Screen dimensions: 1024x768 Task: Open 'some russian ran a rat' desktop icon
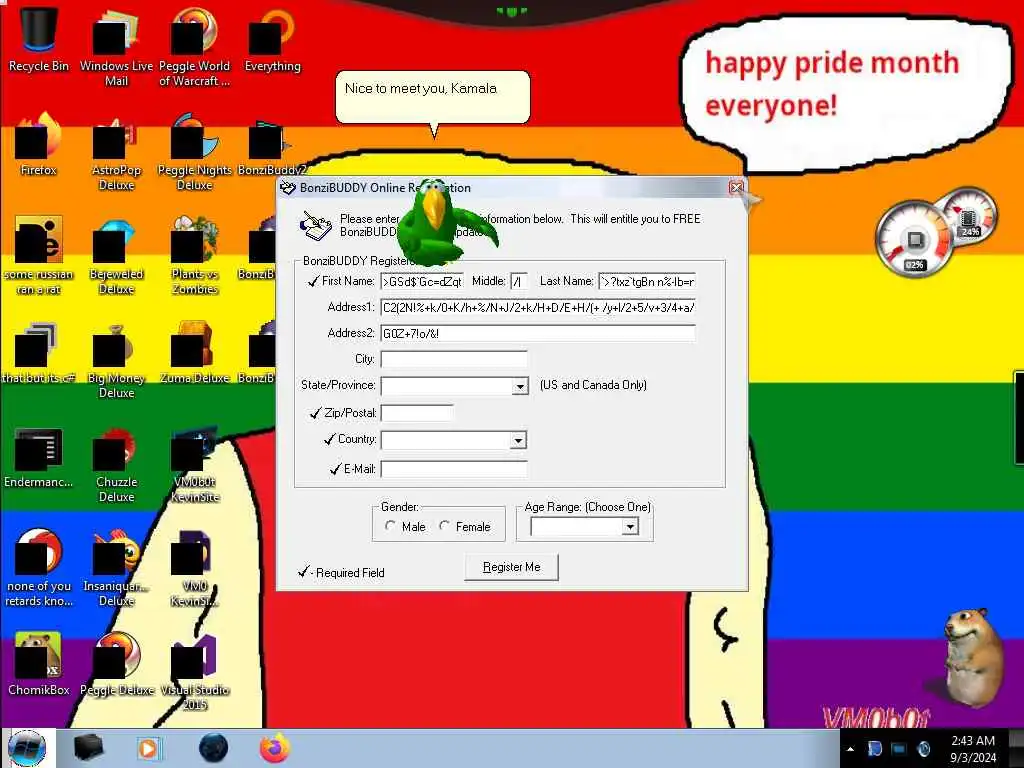pos(39,255)
